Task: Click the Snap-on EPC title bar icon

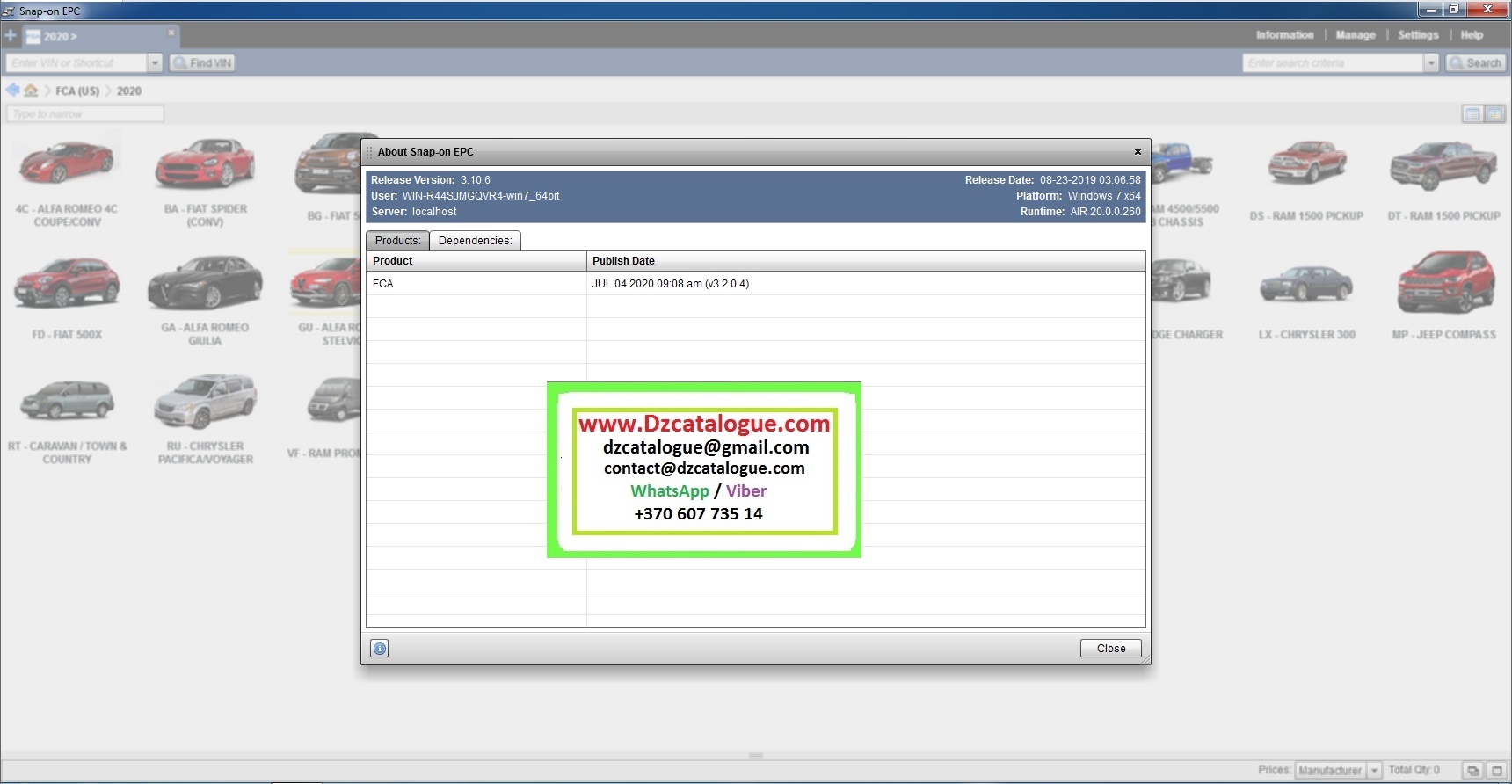Action: pos(8,11)
